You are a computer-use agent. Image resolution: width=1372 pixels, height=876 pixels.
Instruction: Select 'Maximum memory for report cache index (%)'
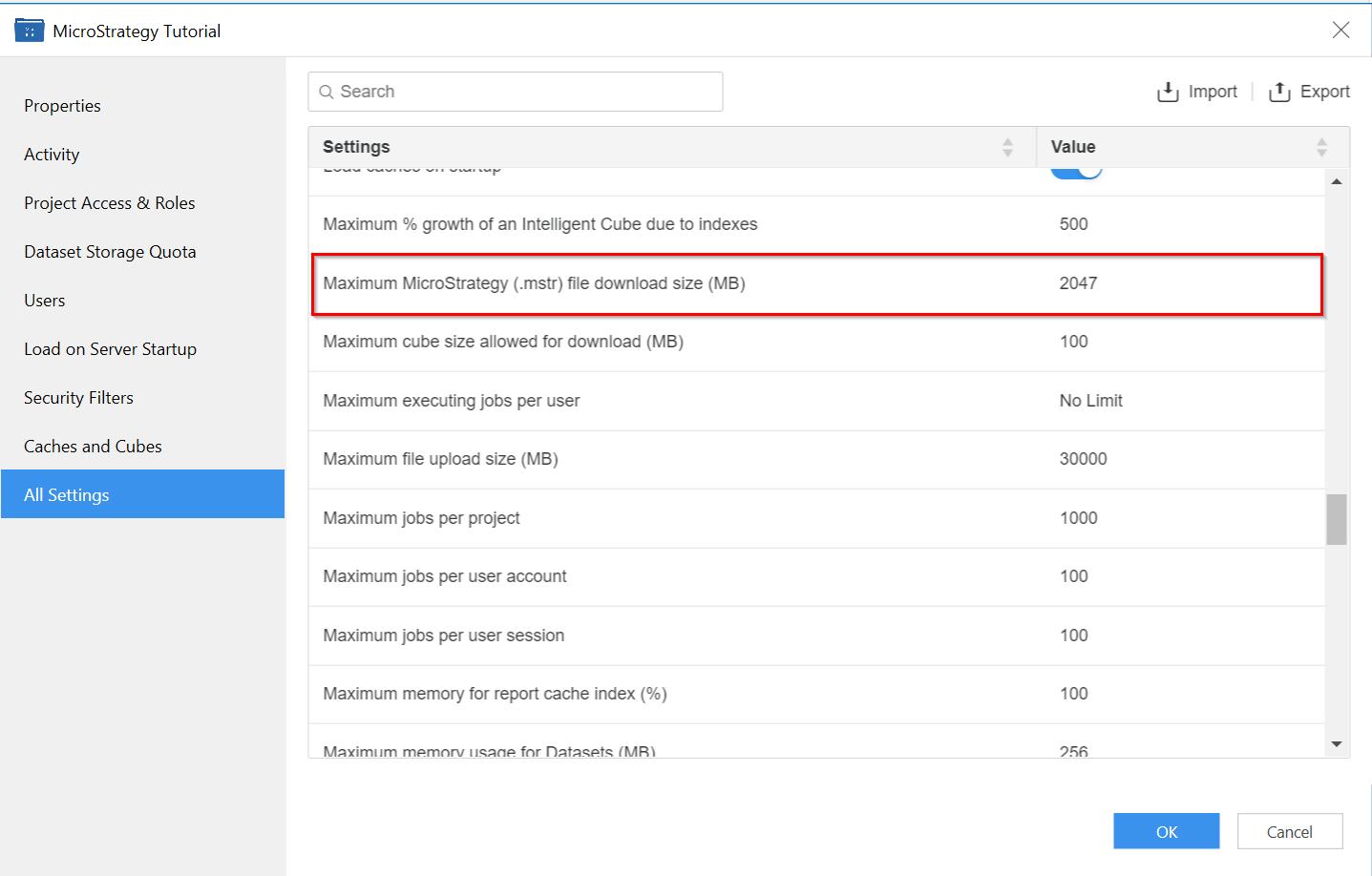tap(495, 694)
